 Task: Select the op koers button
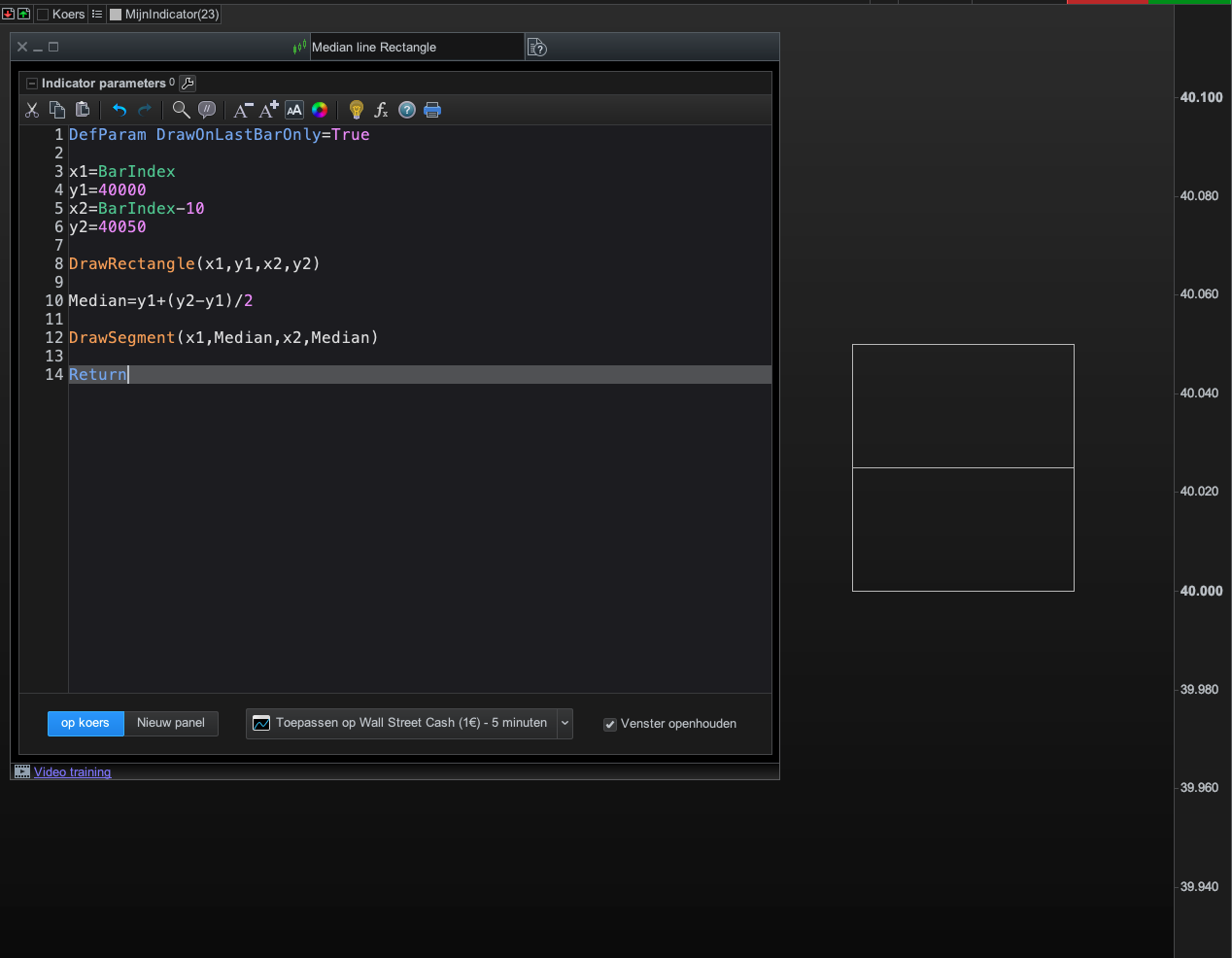[x=86, y=723]
